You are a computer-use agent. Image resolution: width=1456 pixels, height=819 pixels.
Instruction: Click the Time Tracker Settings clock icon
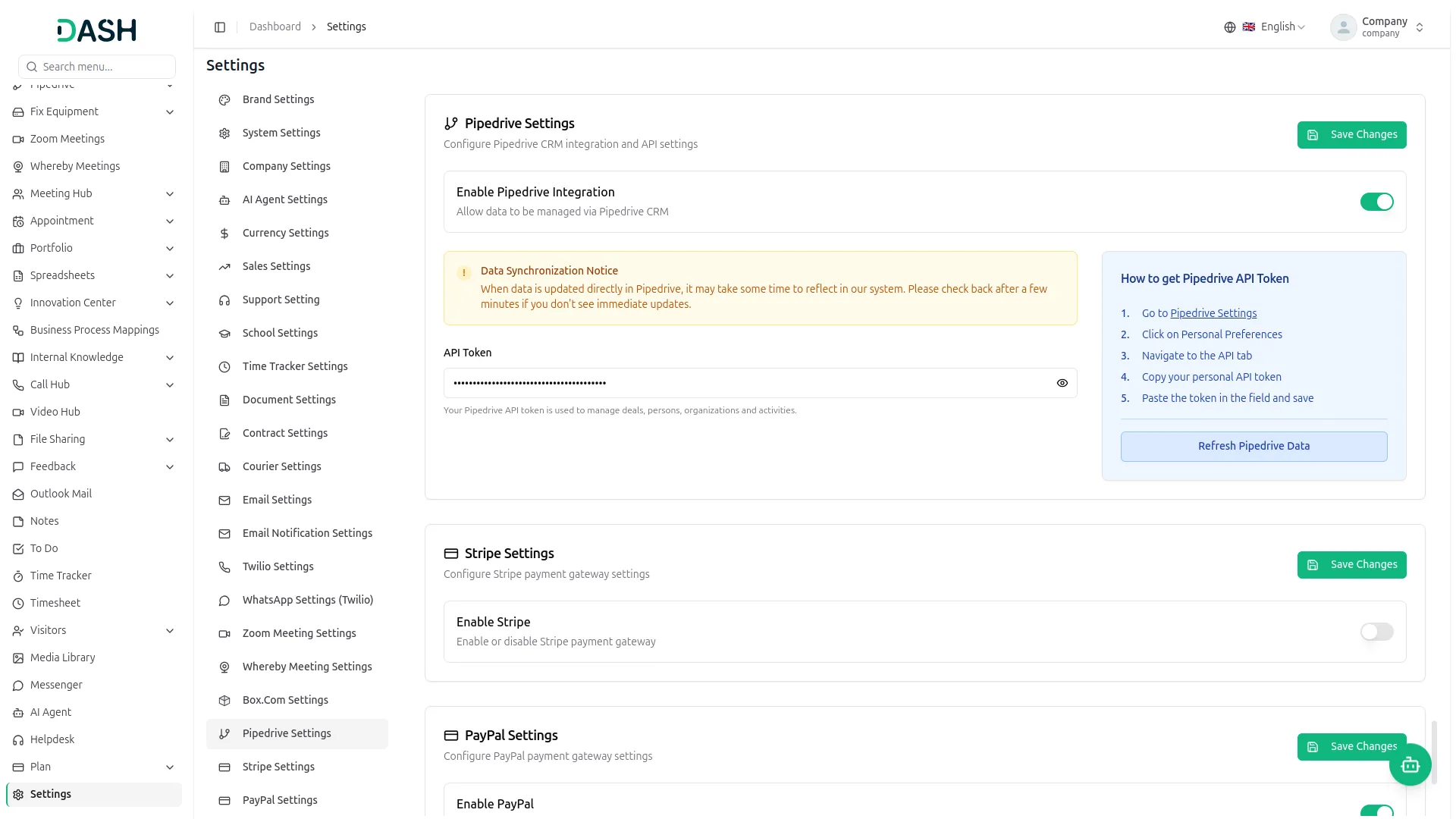224,367
